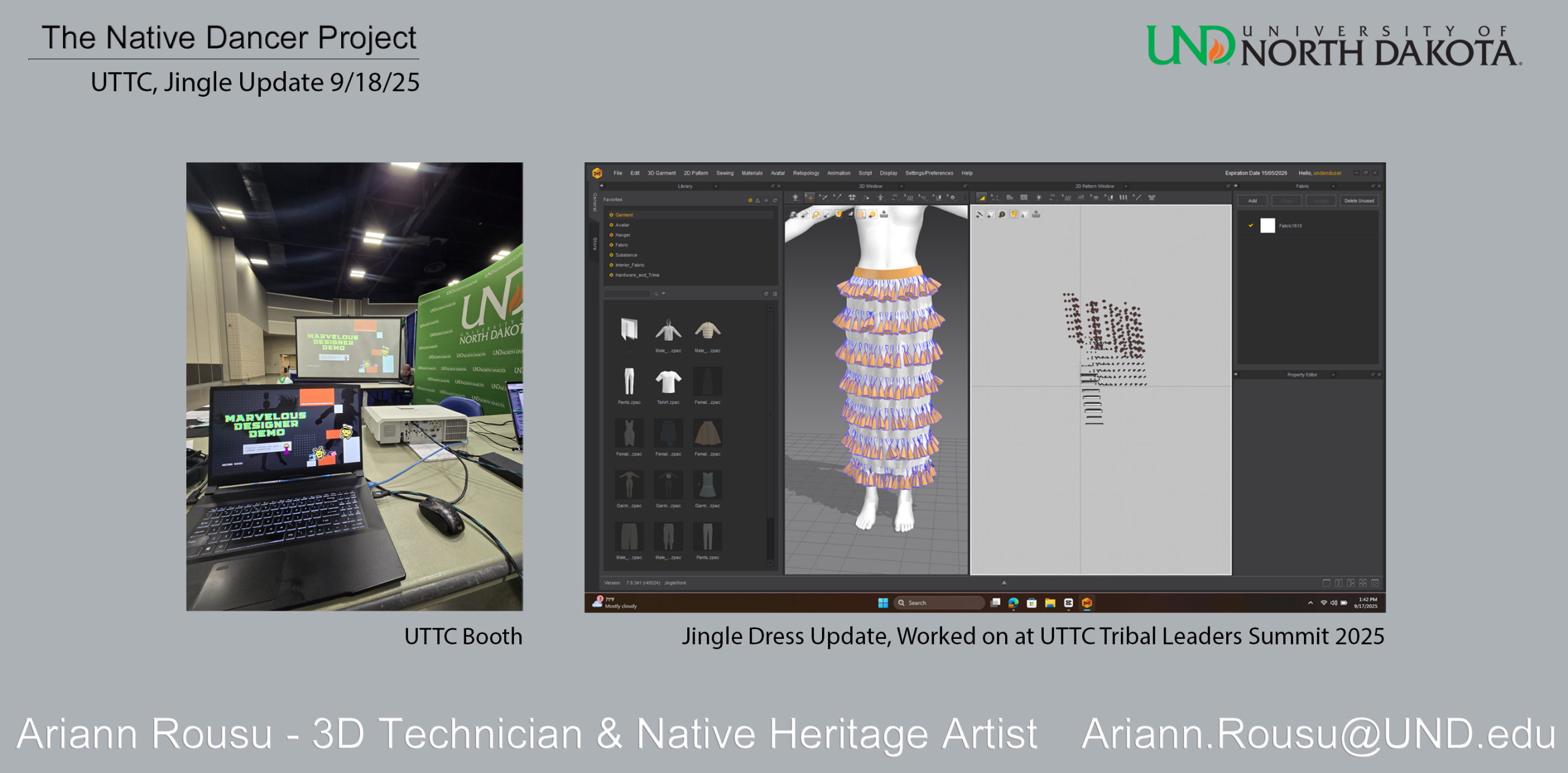
Task: Click the avatar display icon in 3D viewport
Action: [x=861, y=214]
